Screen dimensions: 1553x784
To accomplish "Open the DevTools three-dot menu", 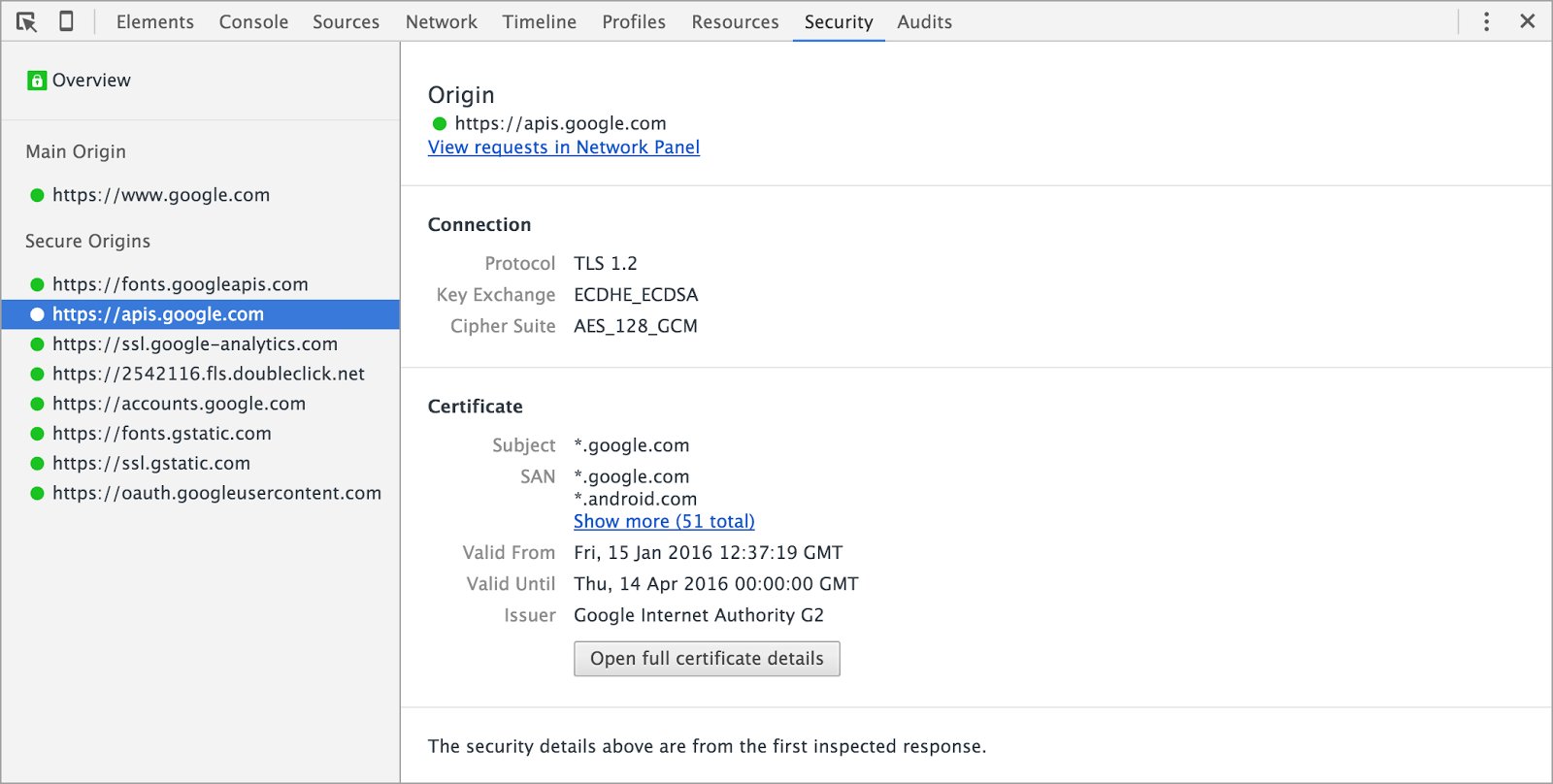I will click(x=1486, y=21).
